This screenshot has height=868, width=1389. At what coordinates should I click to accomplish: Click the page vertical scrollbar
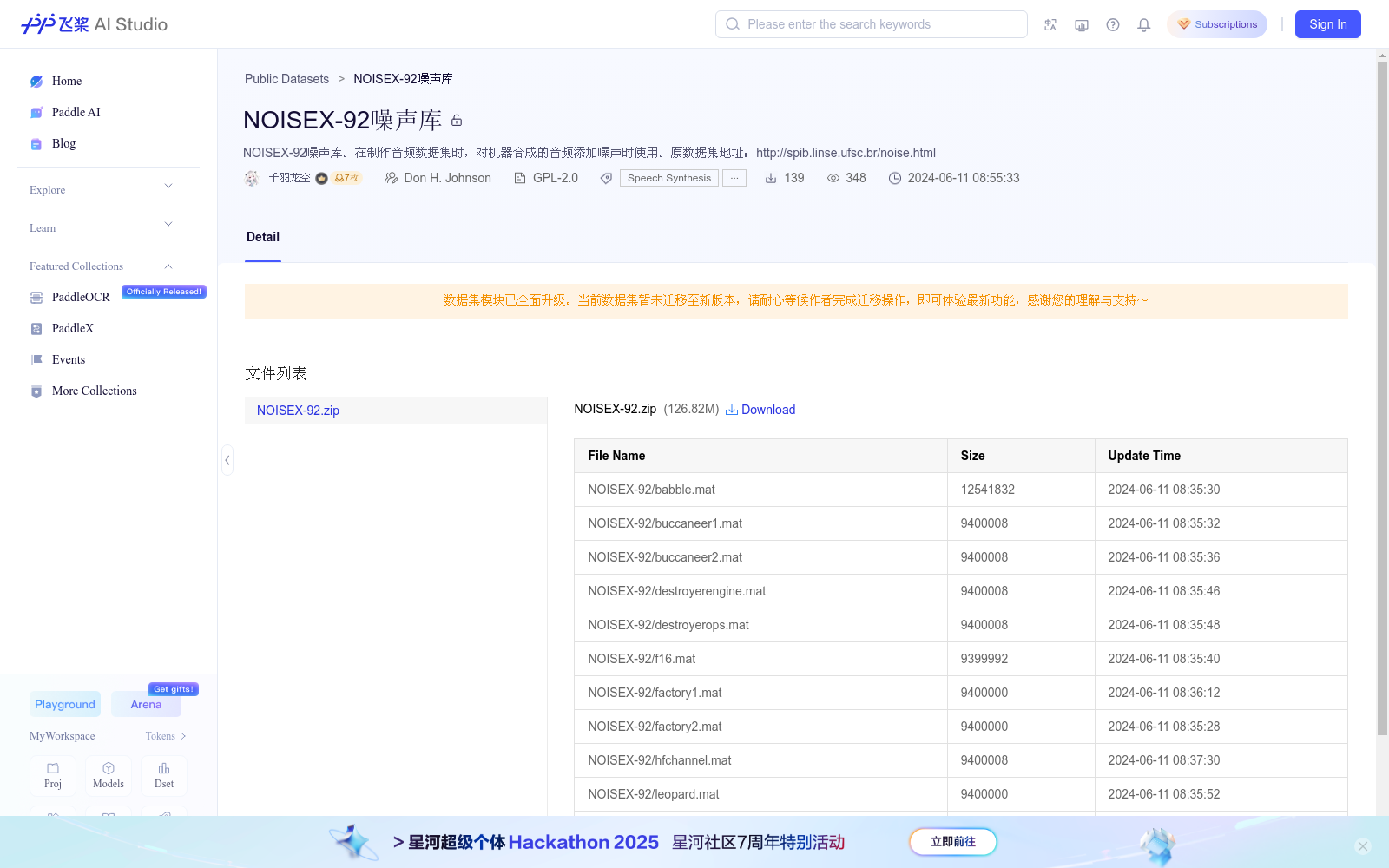click(x=1382, y=398)
